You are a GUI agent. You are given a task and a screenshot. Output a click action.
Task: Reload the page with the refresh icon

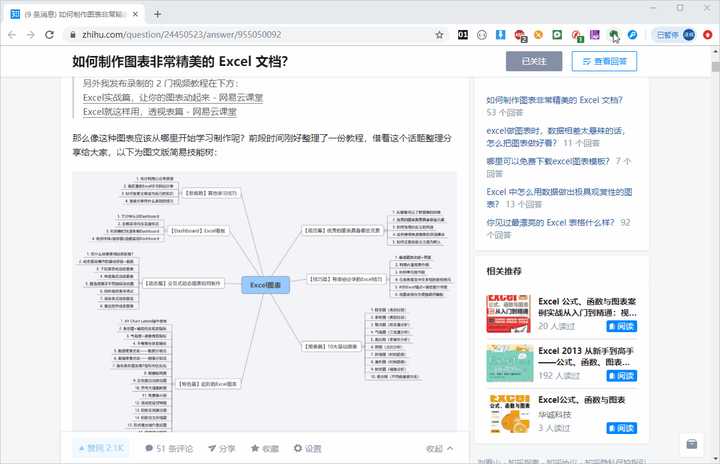pos(50,35)
